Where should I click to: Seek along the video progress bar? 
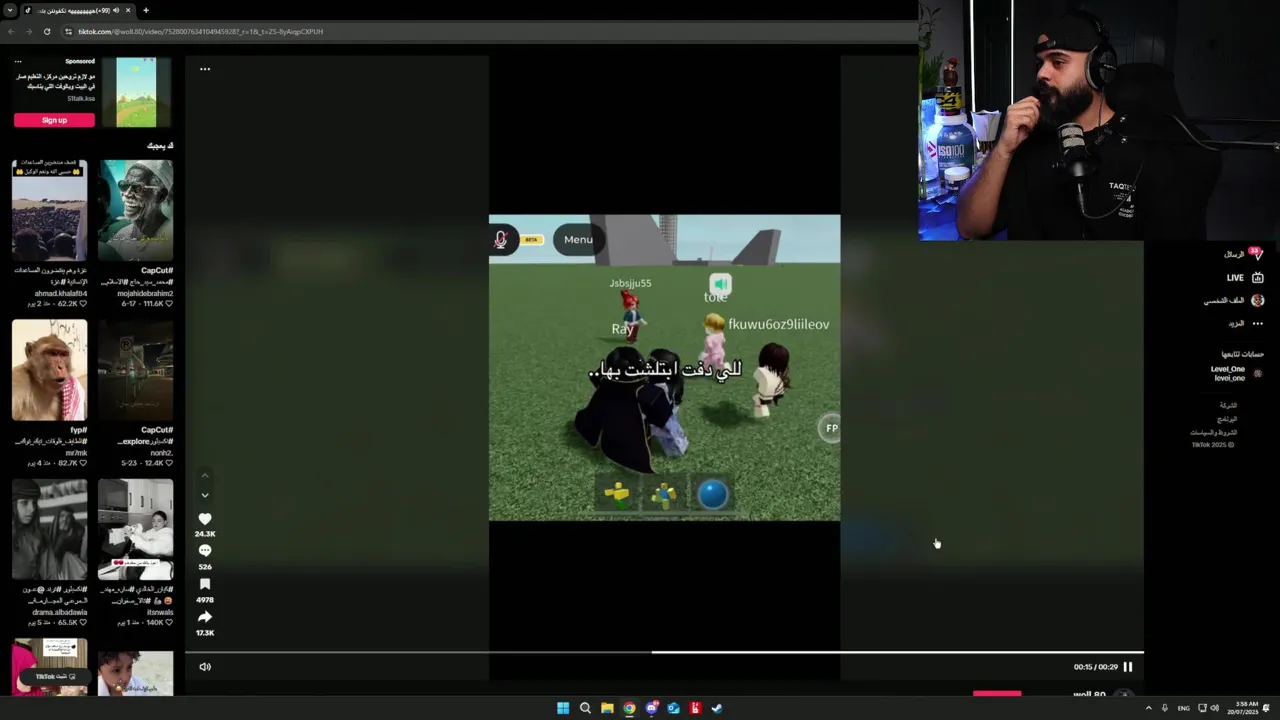(x=664, y=653)
